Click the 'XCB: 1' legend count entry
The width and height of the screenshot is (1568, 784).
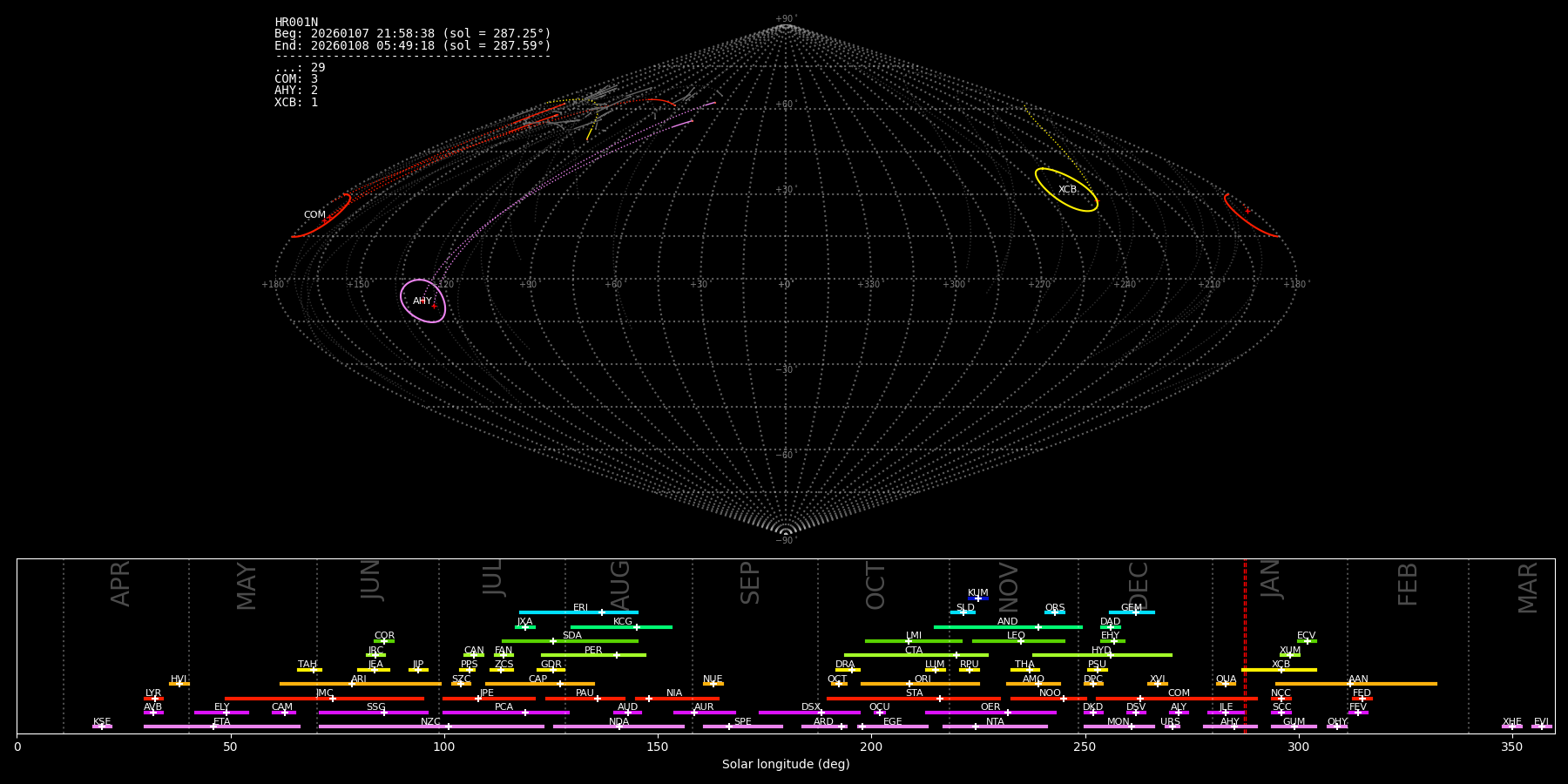point(296,103)
